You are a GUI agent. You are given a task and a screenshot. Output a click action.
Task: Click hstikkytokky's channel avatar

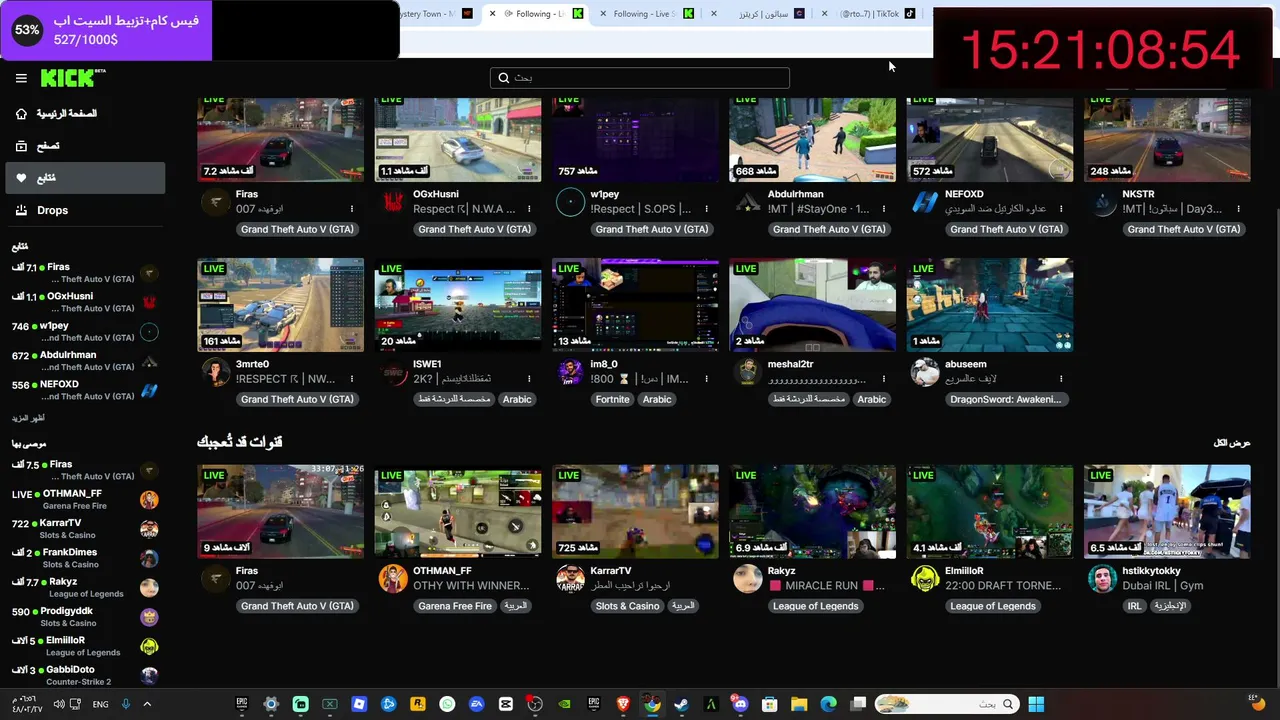[x=1102, y=579]
